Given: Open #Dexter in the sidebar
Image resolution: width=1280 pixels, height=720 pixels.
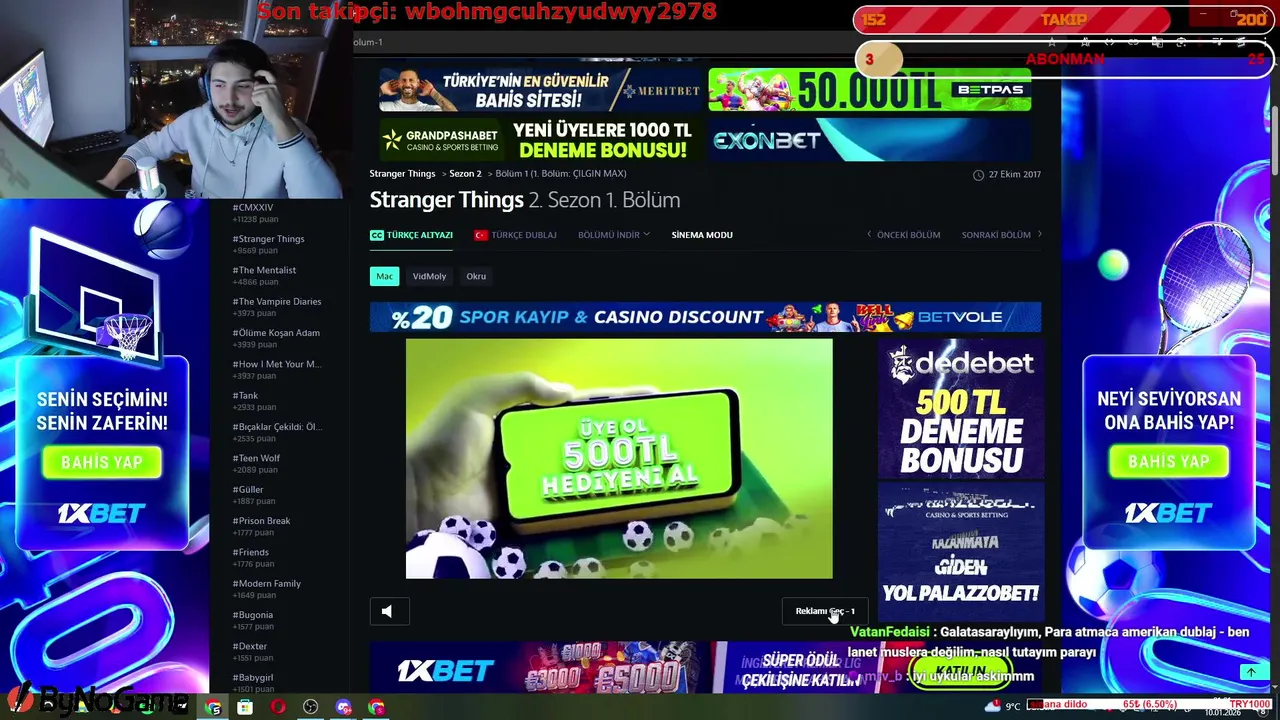Looking at the screenshot, I should [x=250, y=646].
